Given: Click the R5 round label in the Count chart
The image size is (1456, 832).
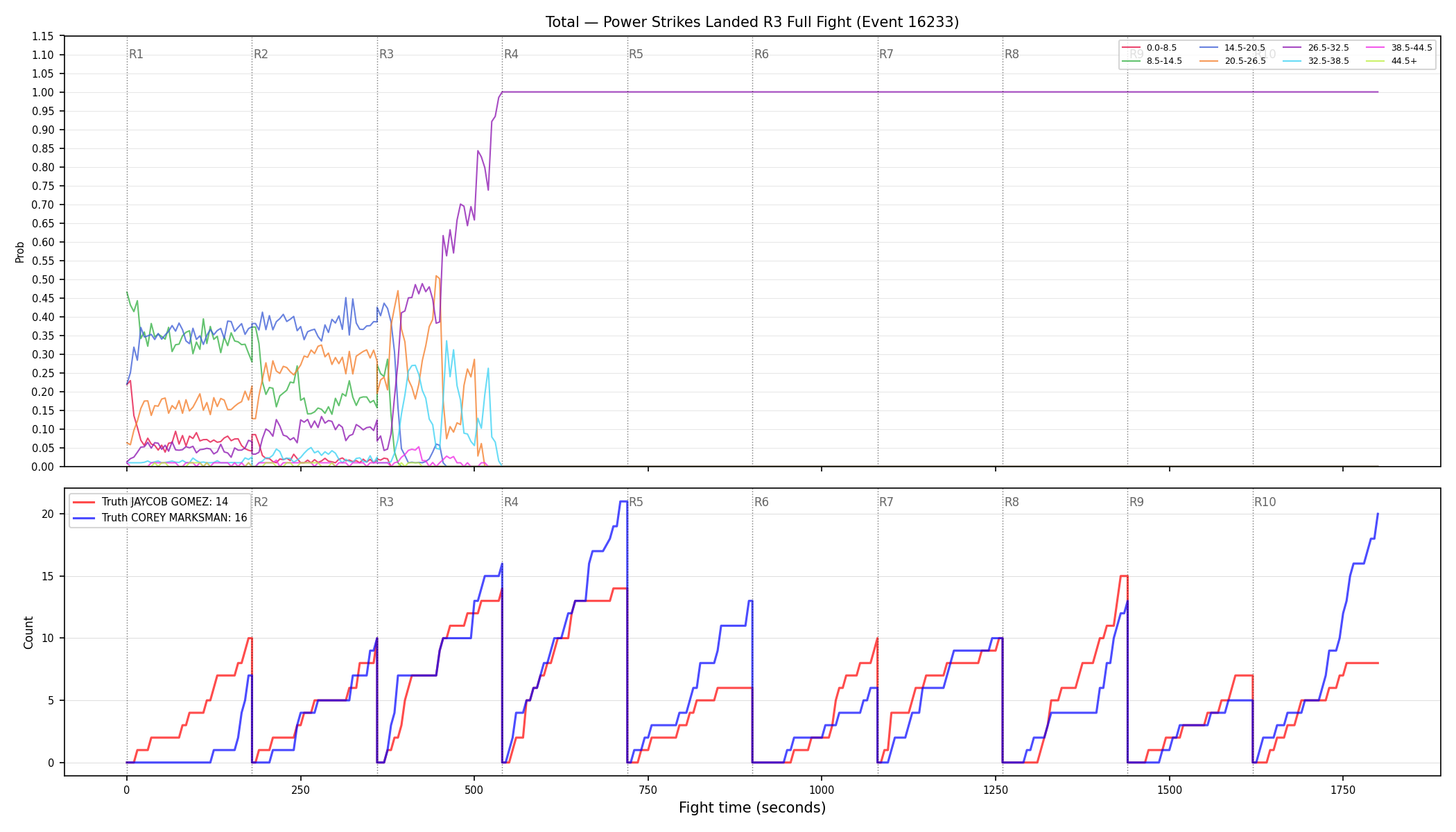Looking at the screenshot, I should [x=636, y=502].
